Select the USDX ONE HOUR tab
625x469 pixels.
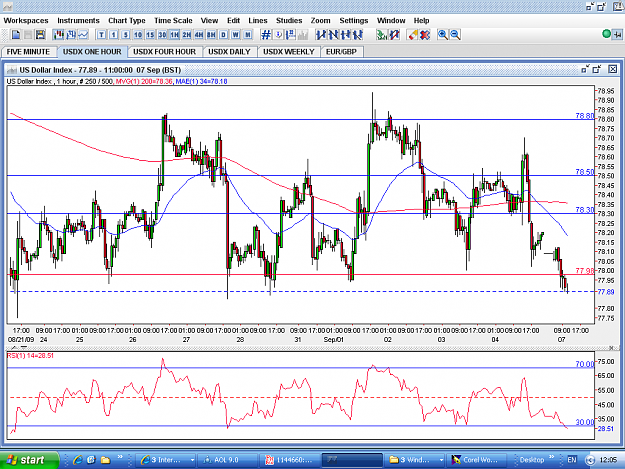click(92, 52)
